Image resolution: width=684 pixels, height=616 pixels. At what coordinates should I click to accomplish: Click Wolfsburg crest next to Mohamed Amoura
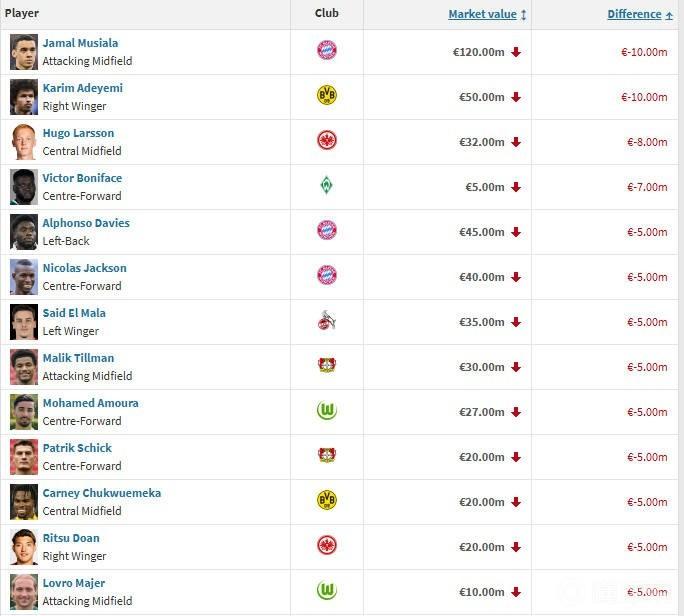[x=326, y=411]
